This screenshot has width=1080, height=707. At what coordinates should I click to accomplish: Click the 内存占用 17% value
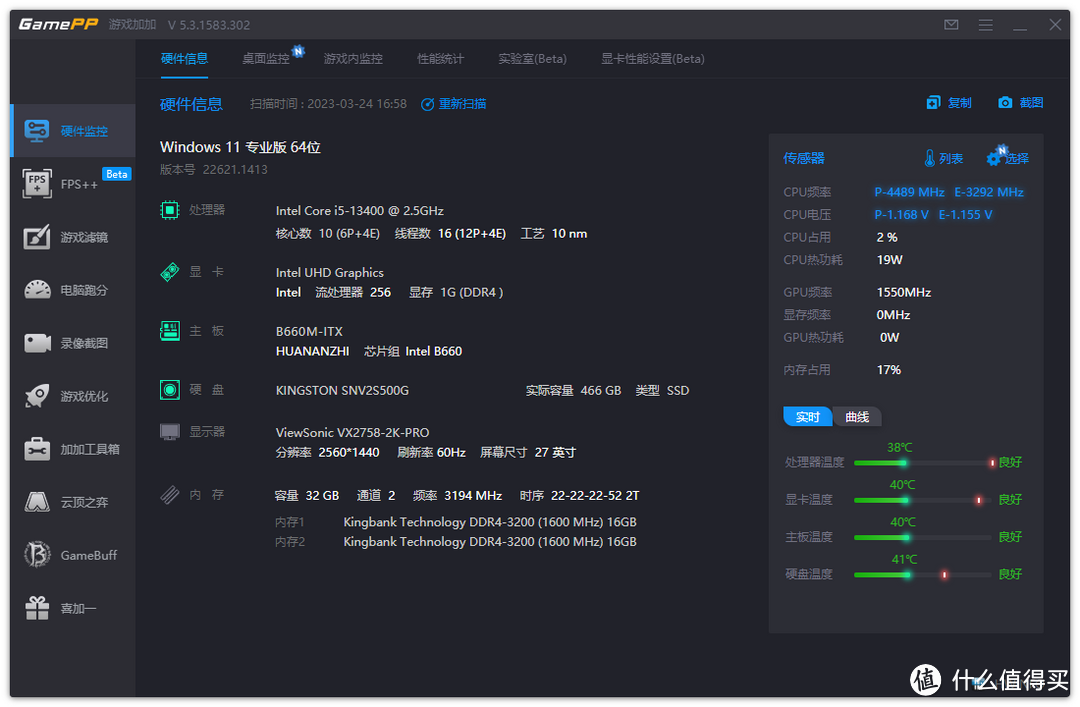889,370
